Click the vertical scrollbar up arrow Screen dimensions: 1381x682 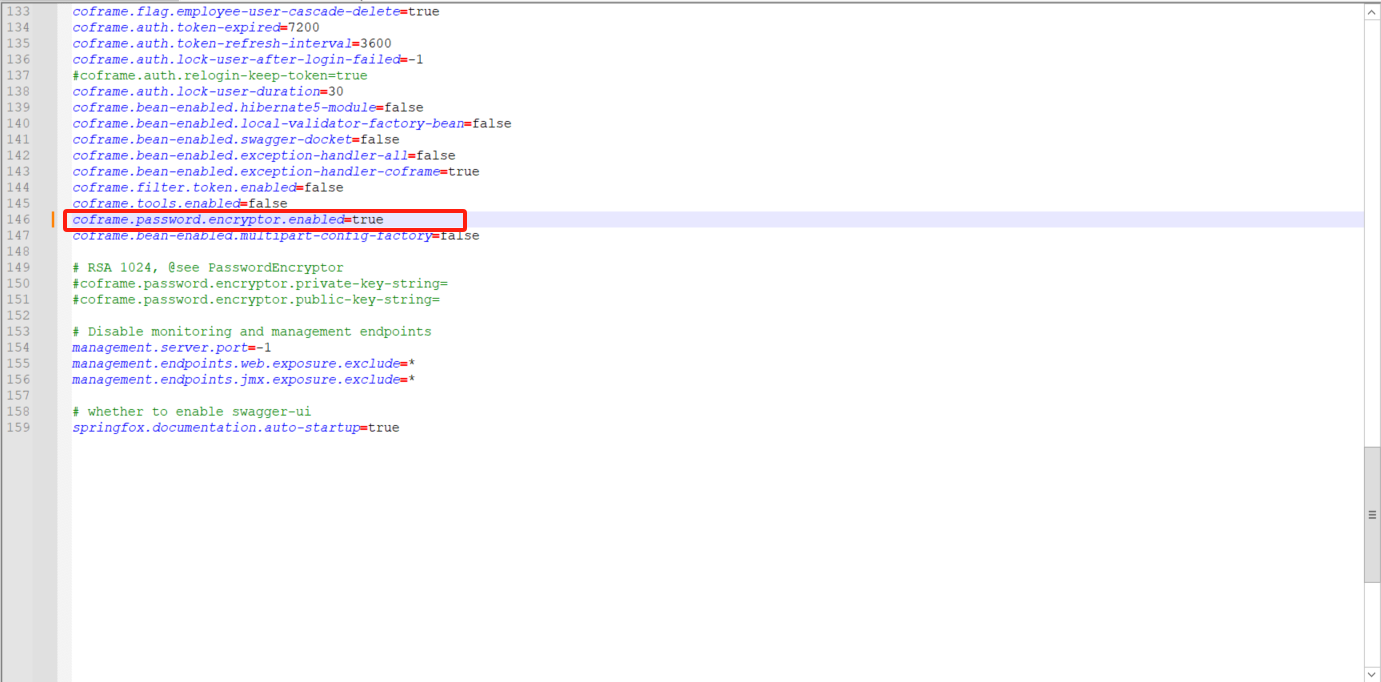[x=1371, y=11]
